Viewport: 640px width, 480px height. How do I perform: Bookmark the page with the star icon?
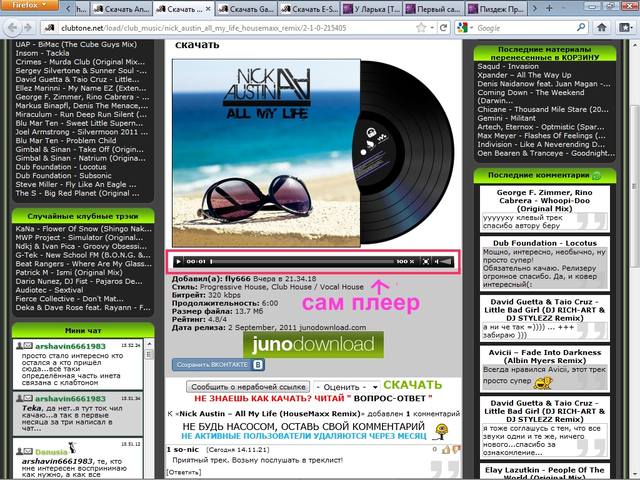[x=421, y=28]
